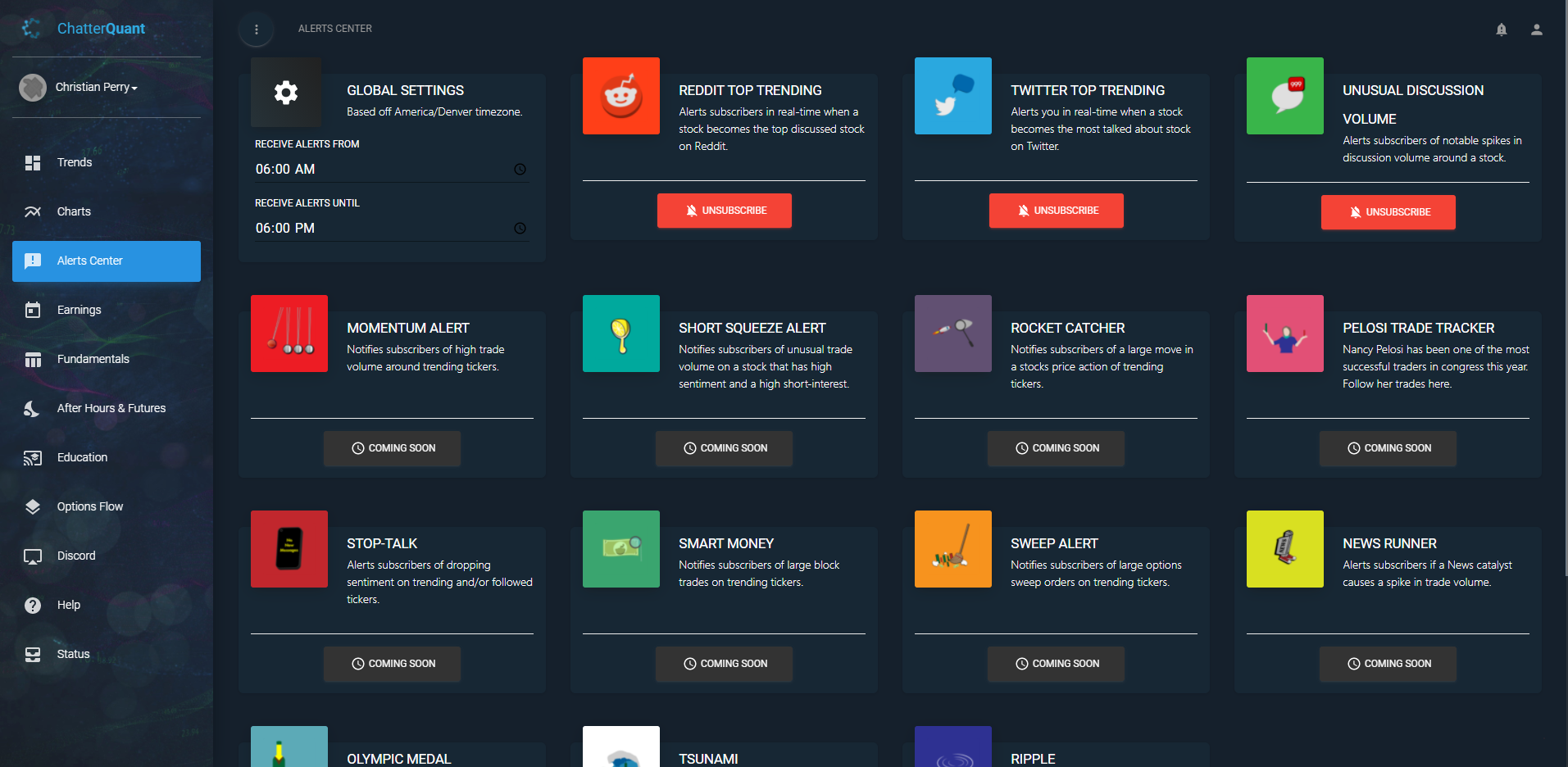Collapse the sidebar using the kebab menu button

click(x=256, y=29)
